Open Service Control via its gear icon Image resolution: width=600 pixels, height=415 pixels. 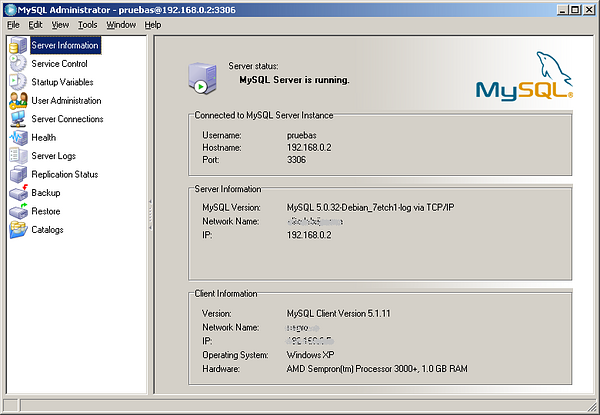(18, 64)
